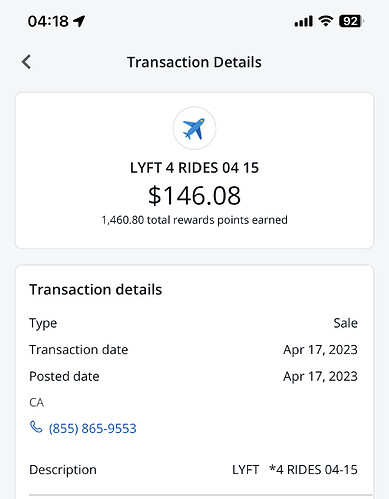Tap the Transaction details section heading
The image size is (389, 499).
point(96,289)
